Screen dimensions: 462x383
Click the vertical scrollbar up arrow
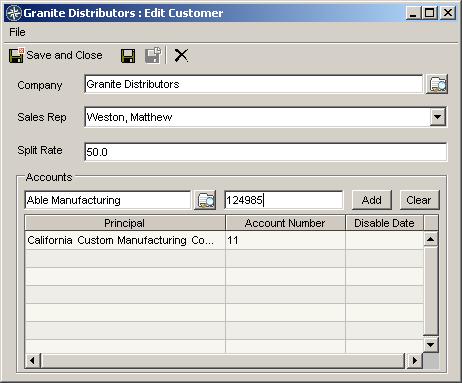431,239
